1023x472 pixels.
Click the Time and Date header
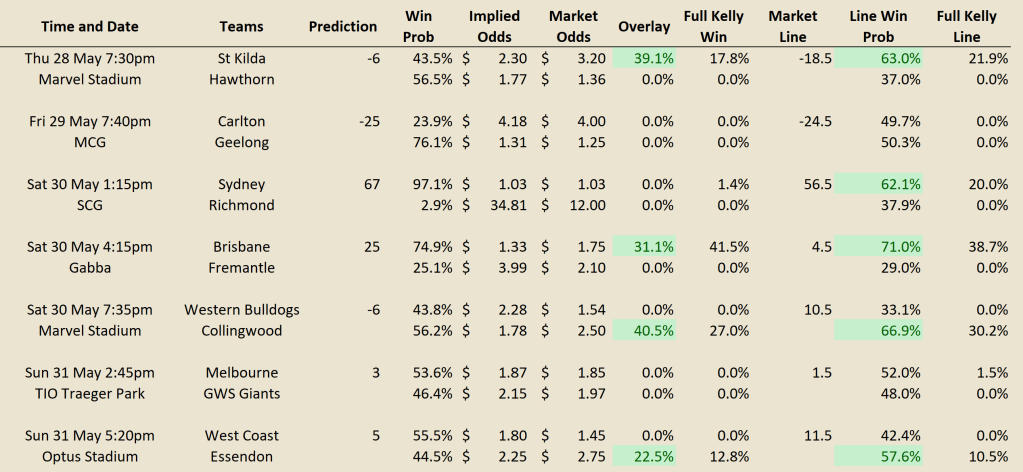(x=89, y=27)
